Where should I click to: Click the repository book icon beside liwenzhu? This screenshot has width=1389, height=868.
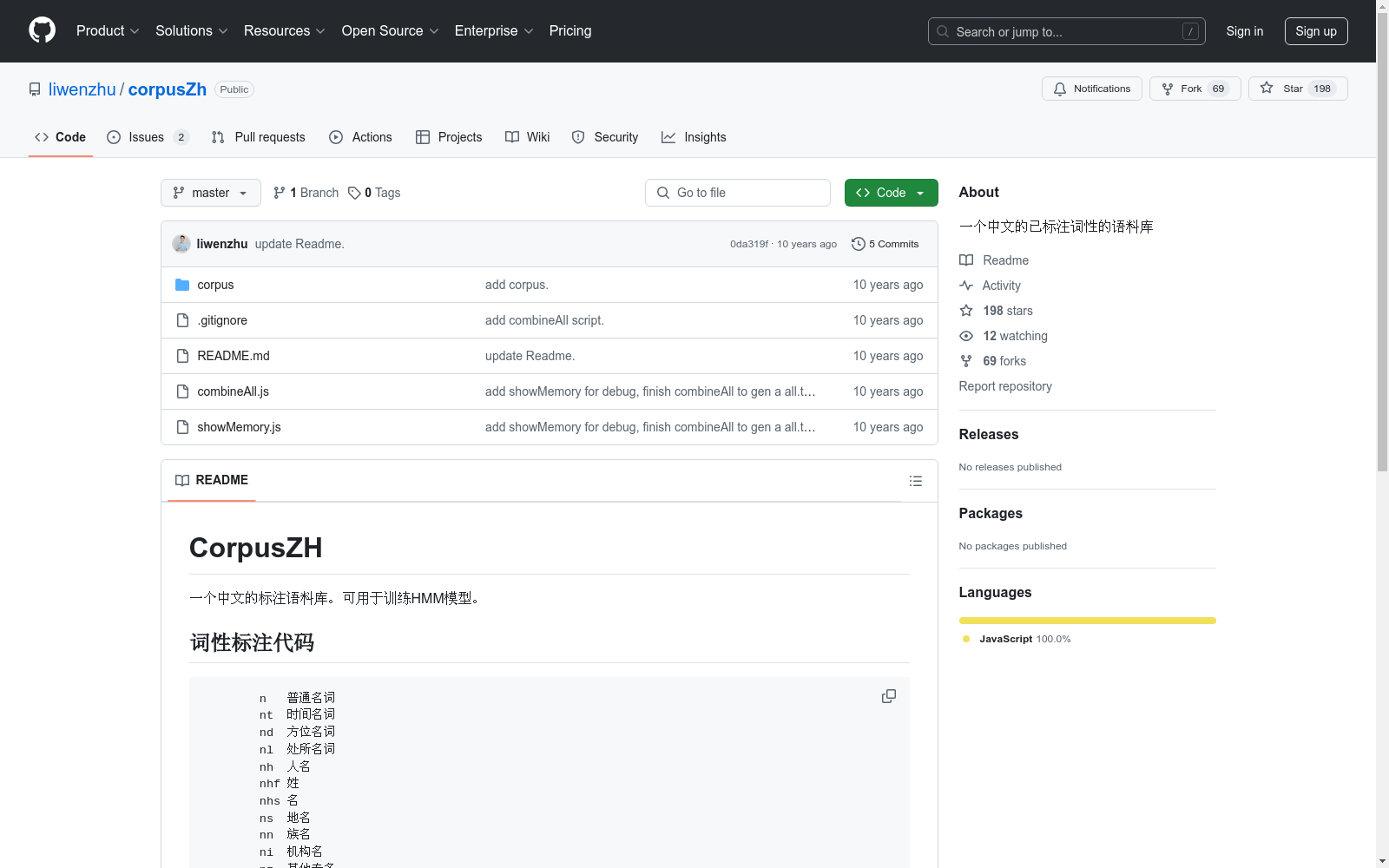point(35,89)
